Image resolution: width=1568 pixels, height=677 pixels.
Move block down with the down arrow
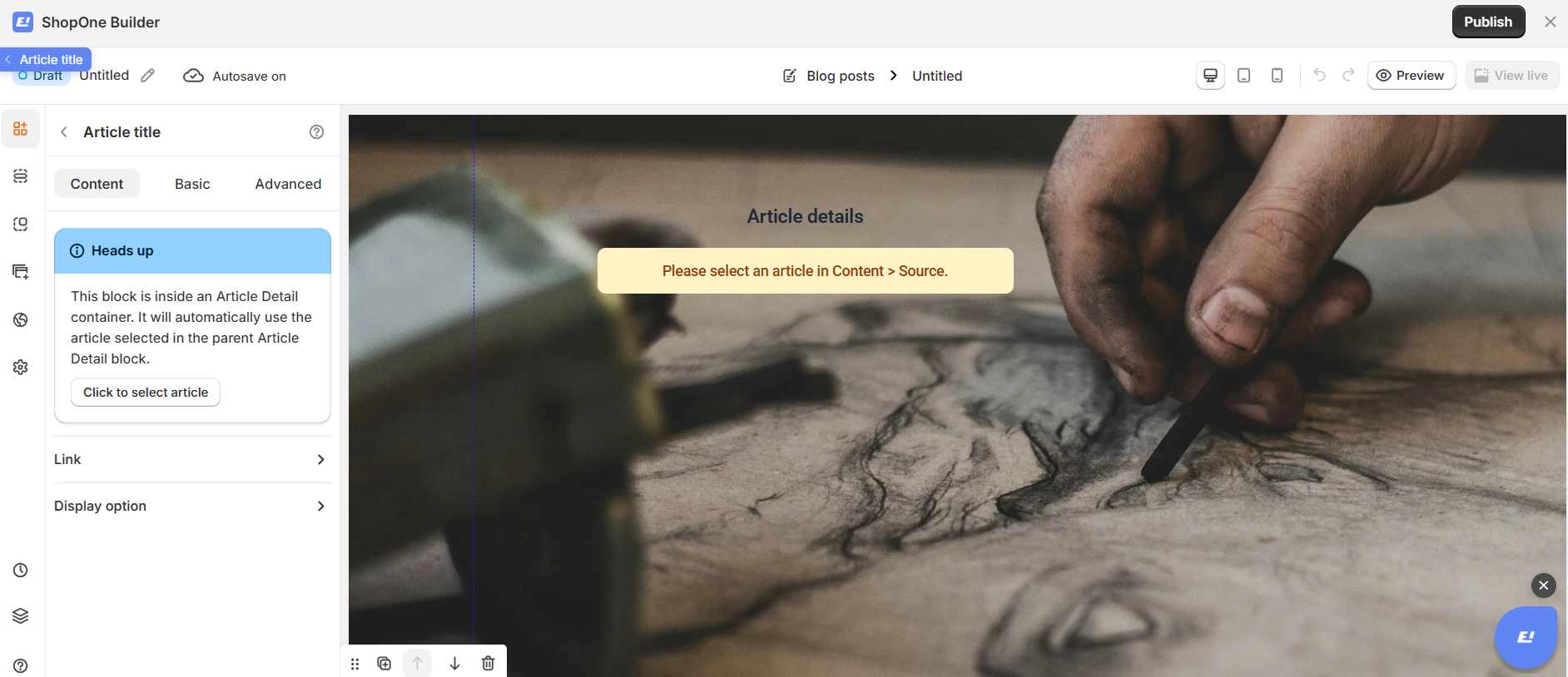pyautogui.click(x=454, y=663)
